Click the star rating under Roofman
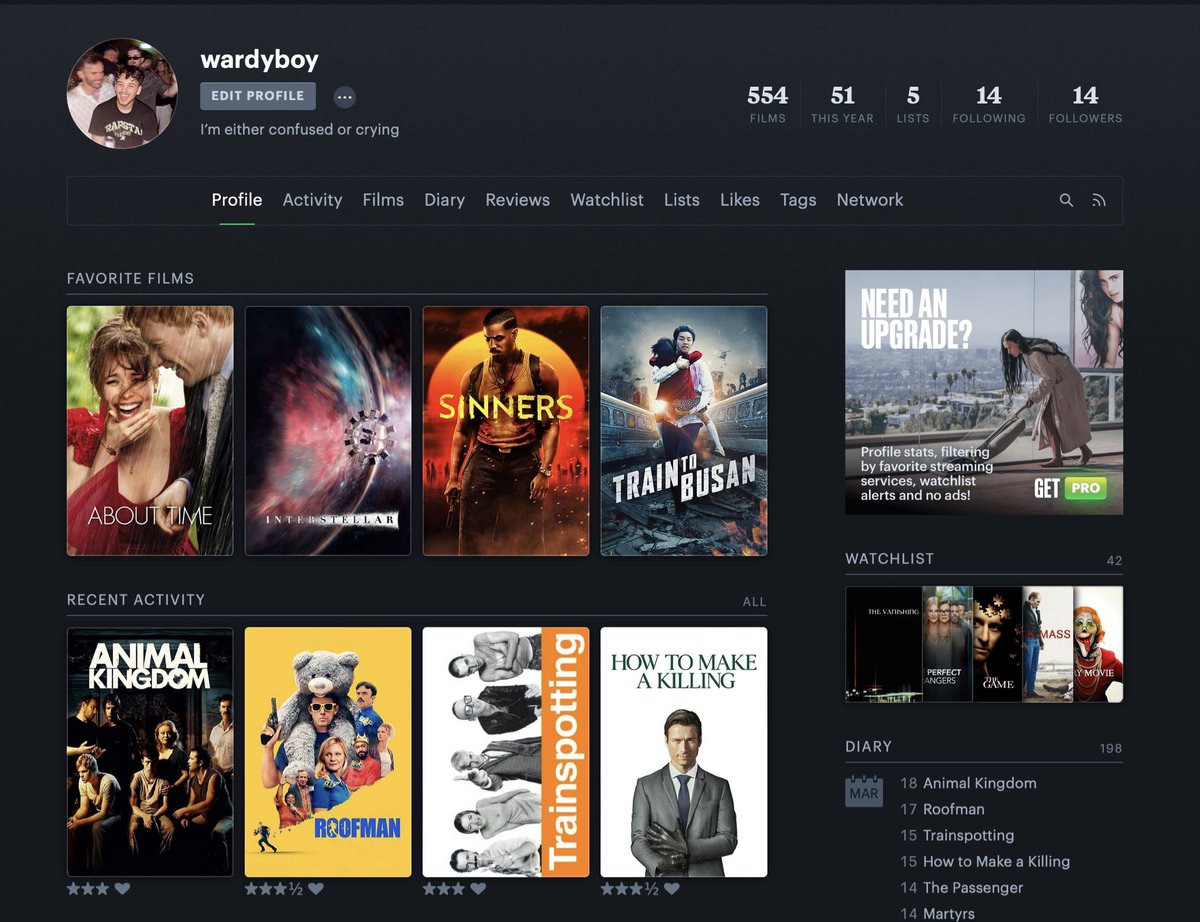Screen dimensions: 1200x922 (274, 888)
